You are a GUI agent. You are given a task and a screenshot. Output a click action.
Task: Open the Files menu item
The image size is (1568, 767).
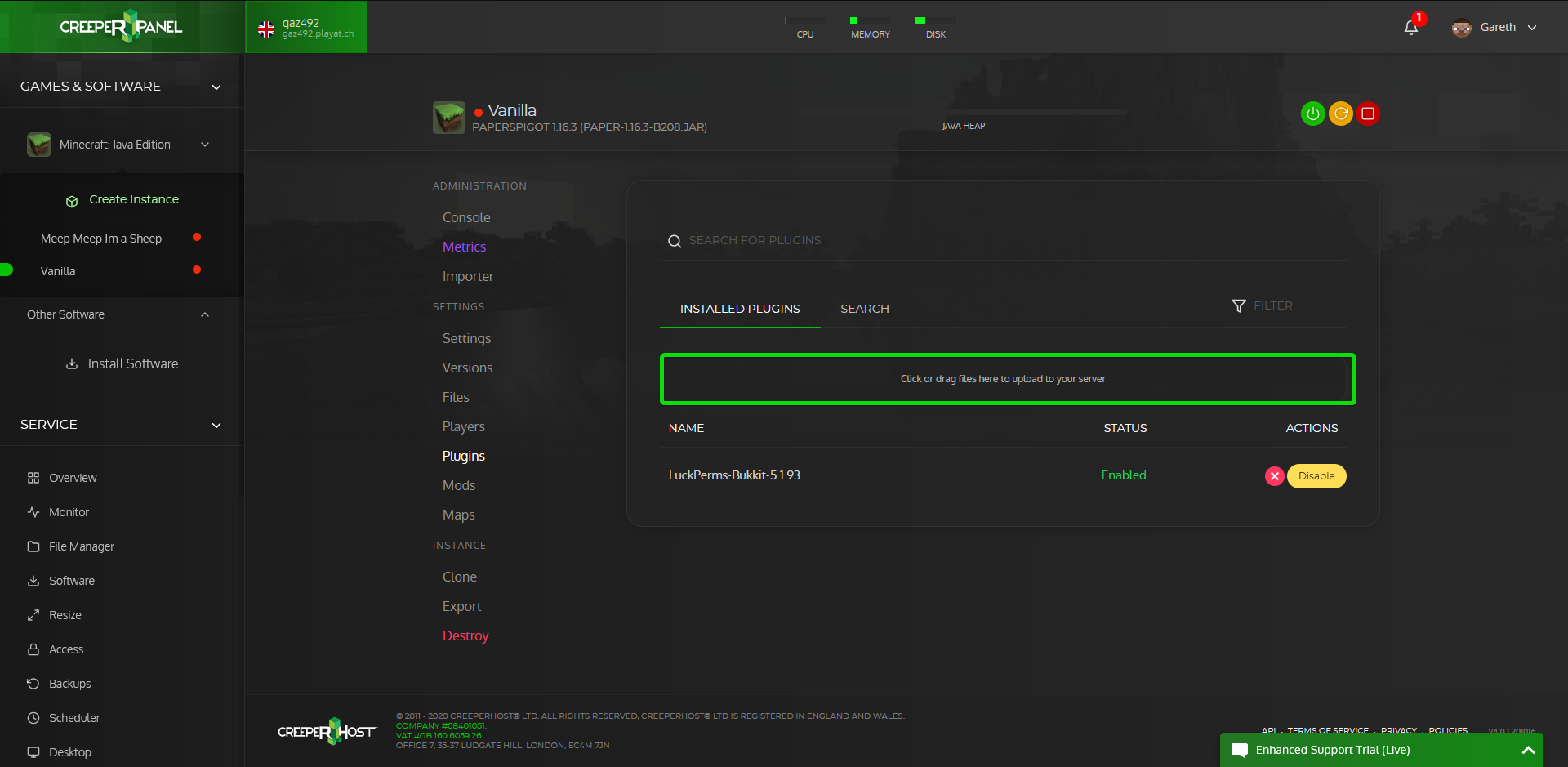[456, 397]
